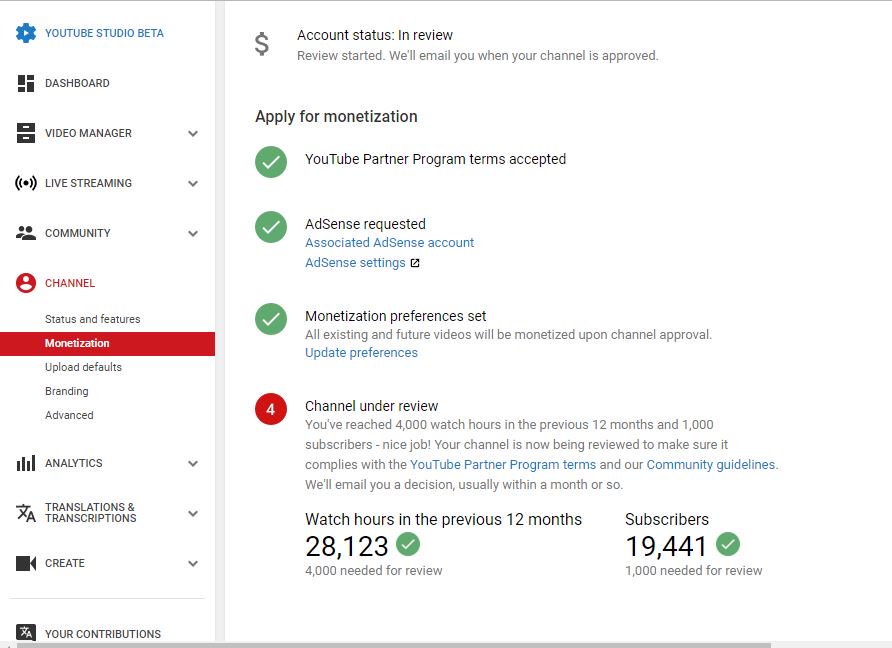
Task: Click the Dashboard grid icon
Action: (26, 83)
